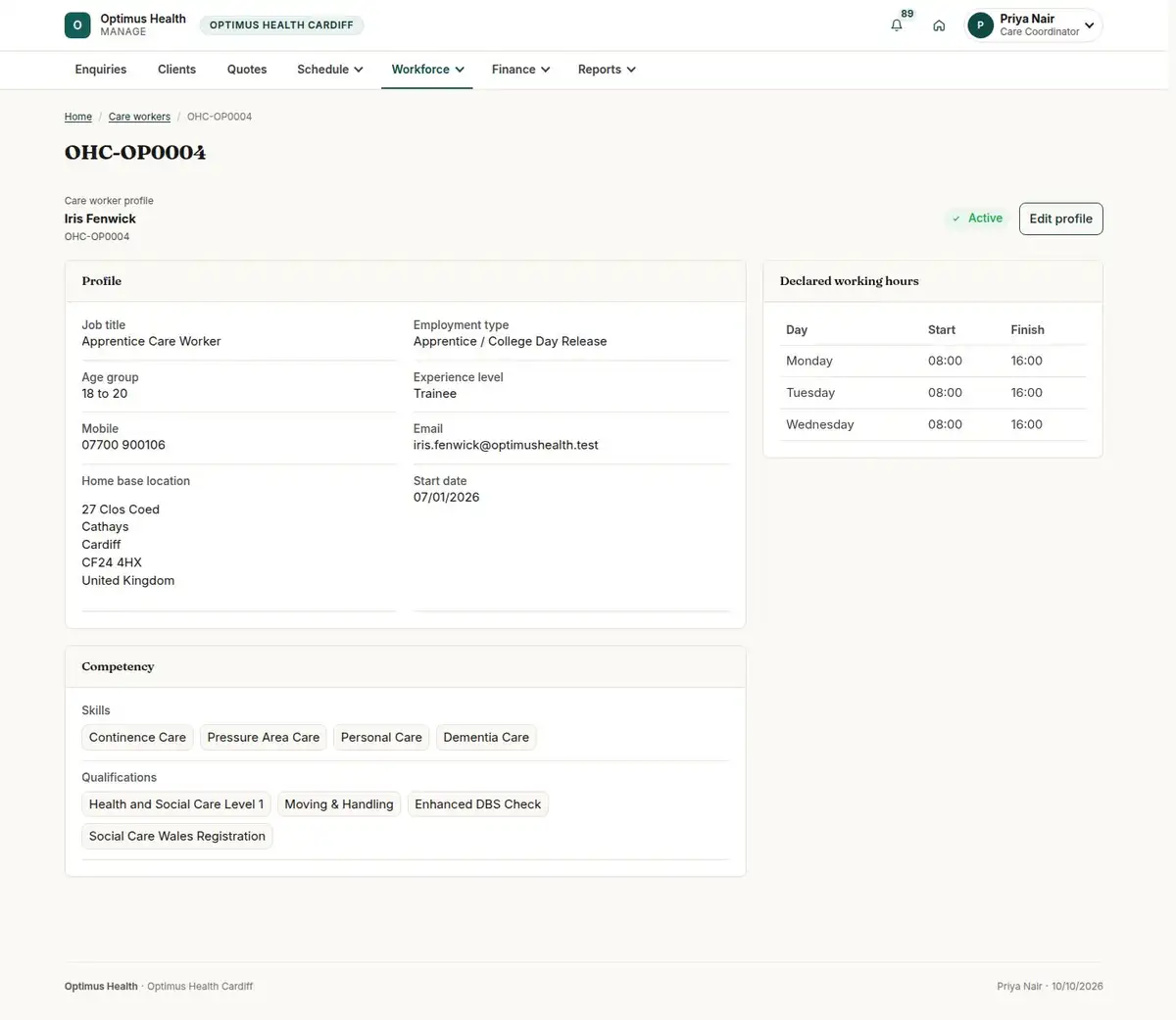Select the Continence Care skill tag
The width and height of the screenshot is (1176, 1020).
pyautogui.click(x=137, y=738)
